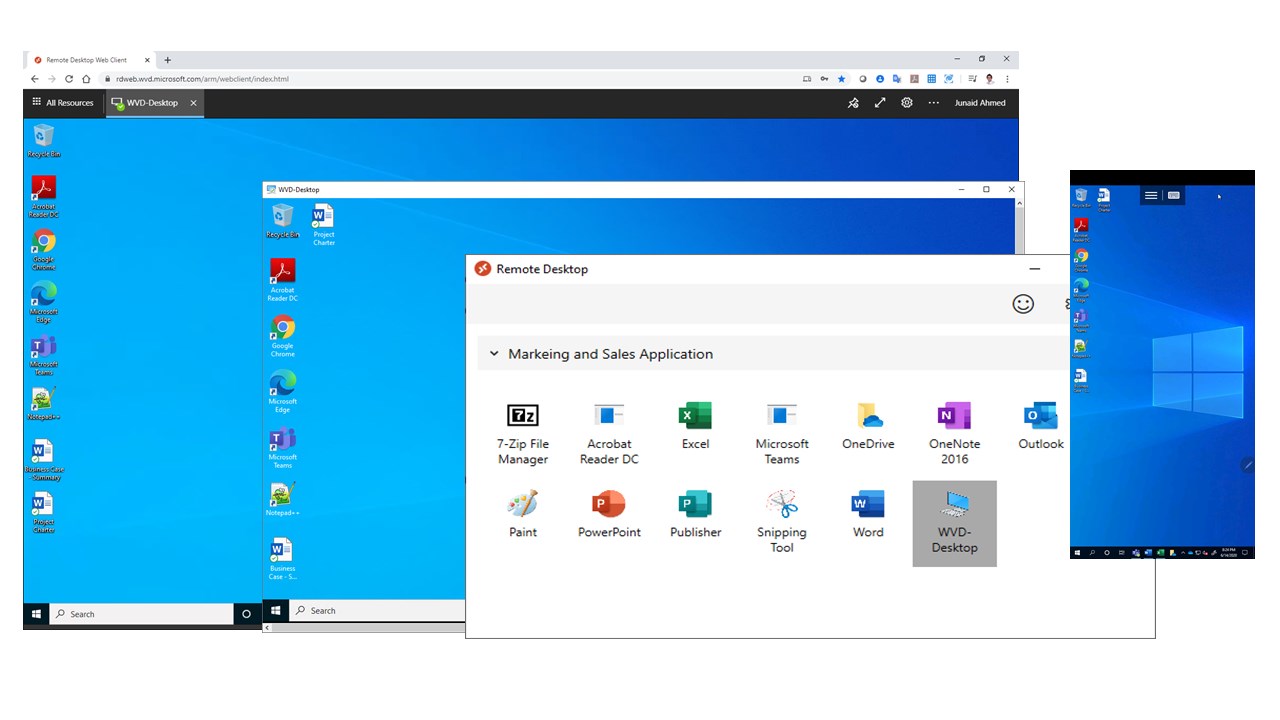Select Notepad++ on the web client desktop

[42, 404]
